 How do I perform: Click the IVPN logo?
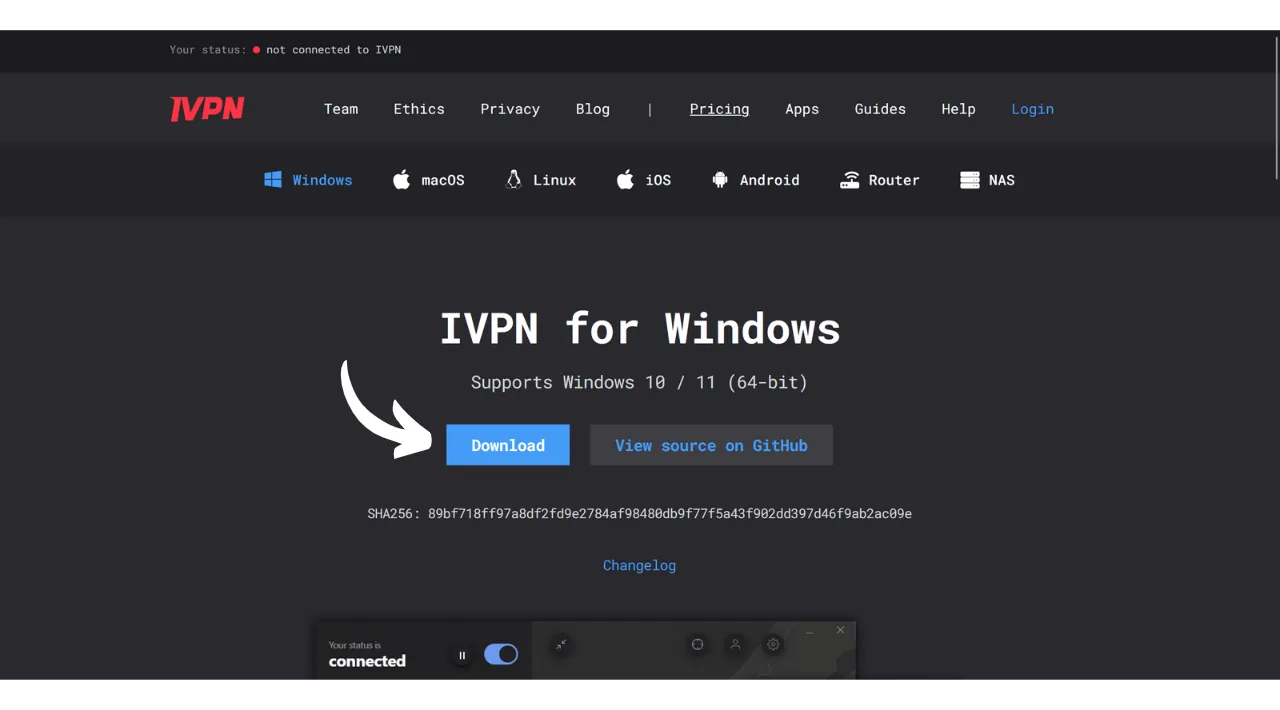click(207, 109)
